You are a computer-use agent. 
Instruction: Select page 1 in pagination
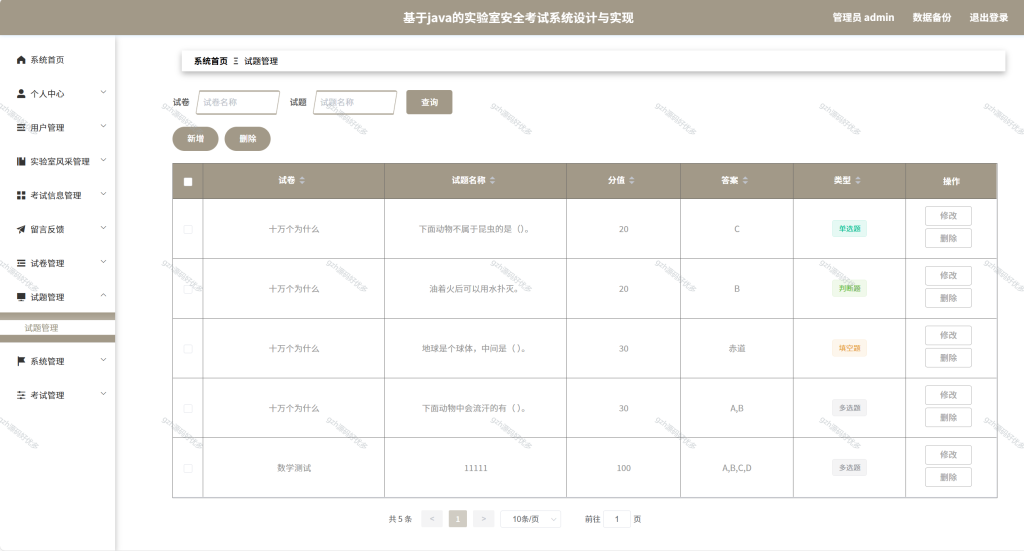click(458, 519)
